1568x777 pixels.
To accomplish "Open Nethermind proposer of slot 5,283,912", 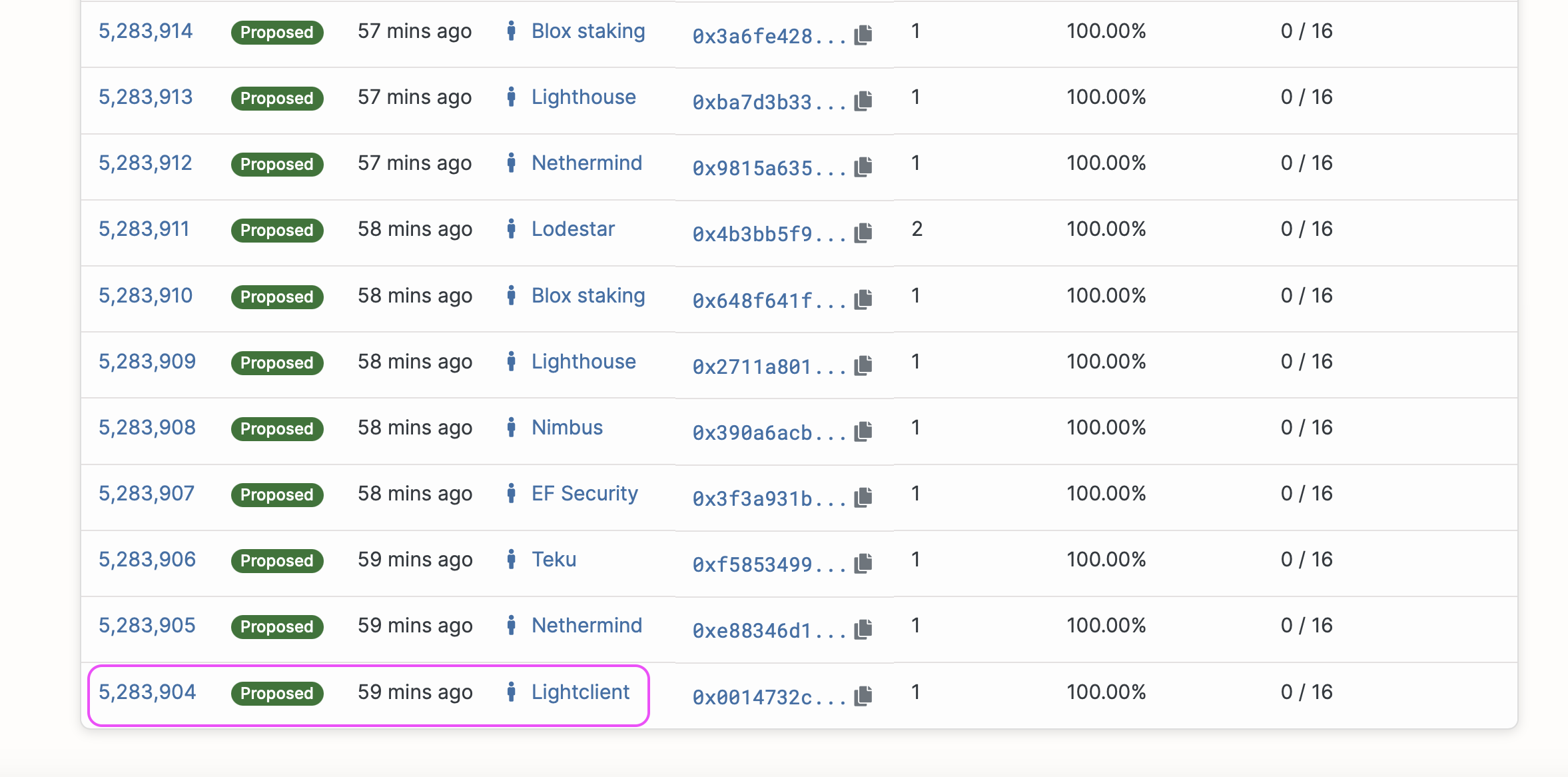I will pos(587,163).
